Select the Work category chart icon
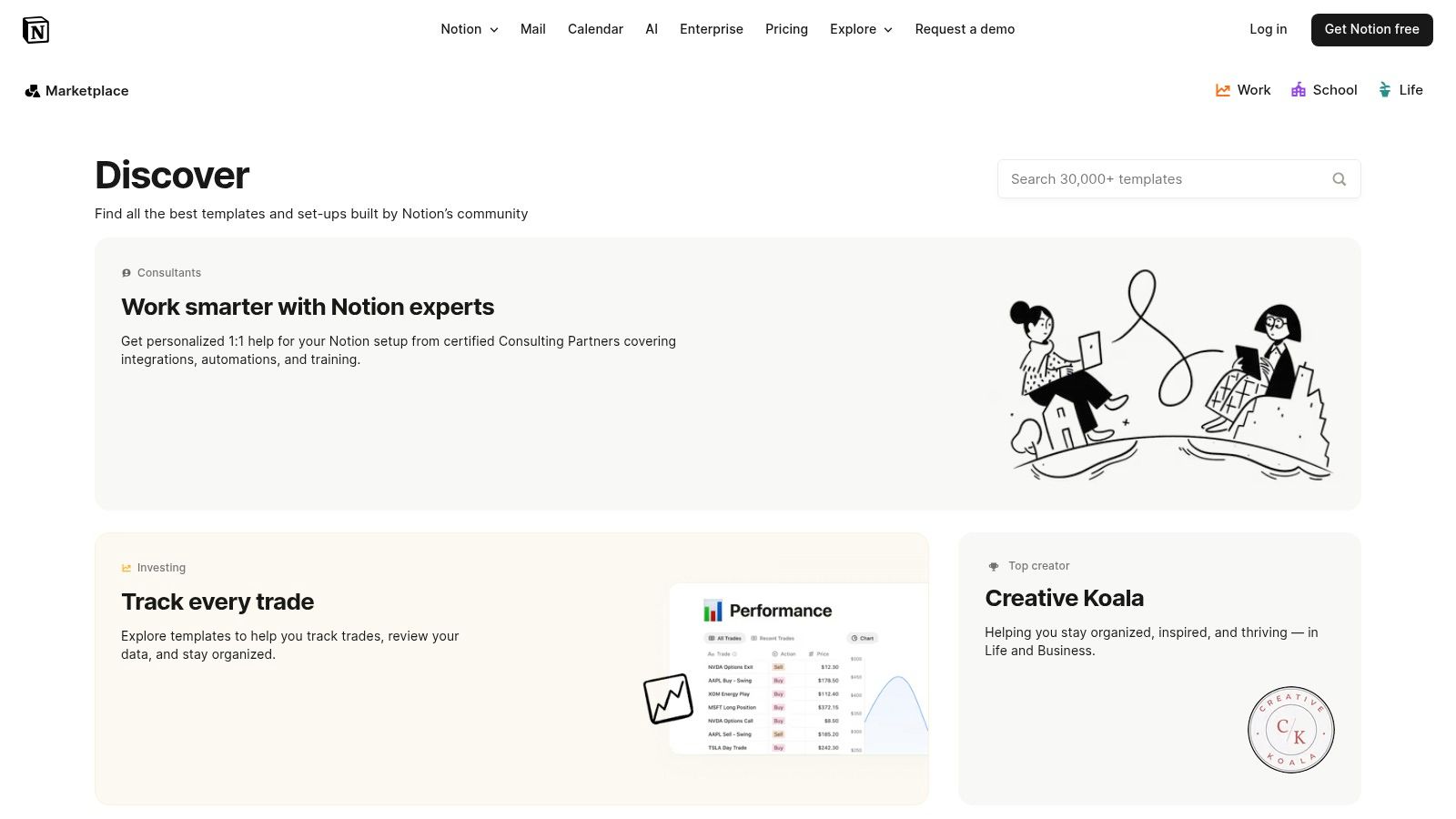This screenshot has height=819, width=1456. (x=1222, y=90)
